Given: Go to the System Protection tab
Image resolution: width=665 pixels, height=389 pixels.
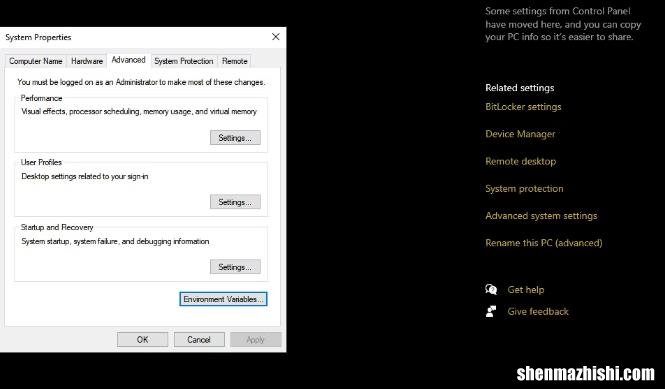Looking at the screenshot, I should click(x=184, y=61).
